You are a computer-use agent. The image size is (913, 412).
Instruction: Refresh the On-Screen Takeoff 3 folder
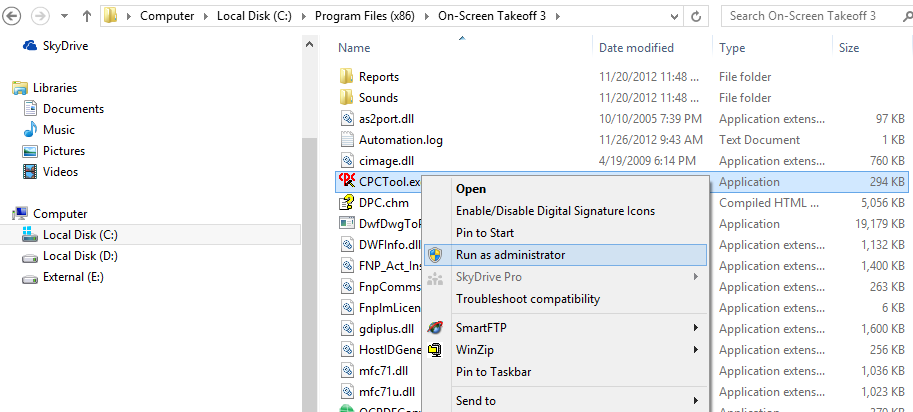coord(695,16)
